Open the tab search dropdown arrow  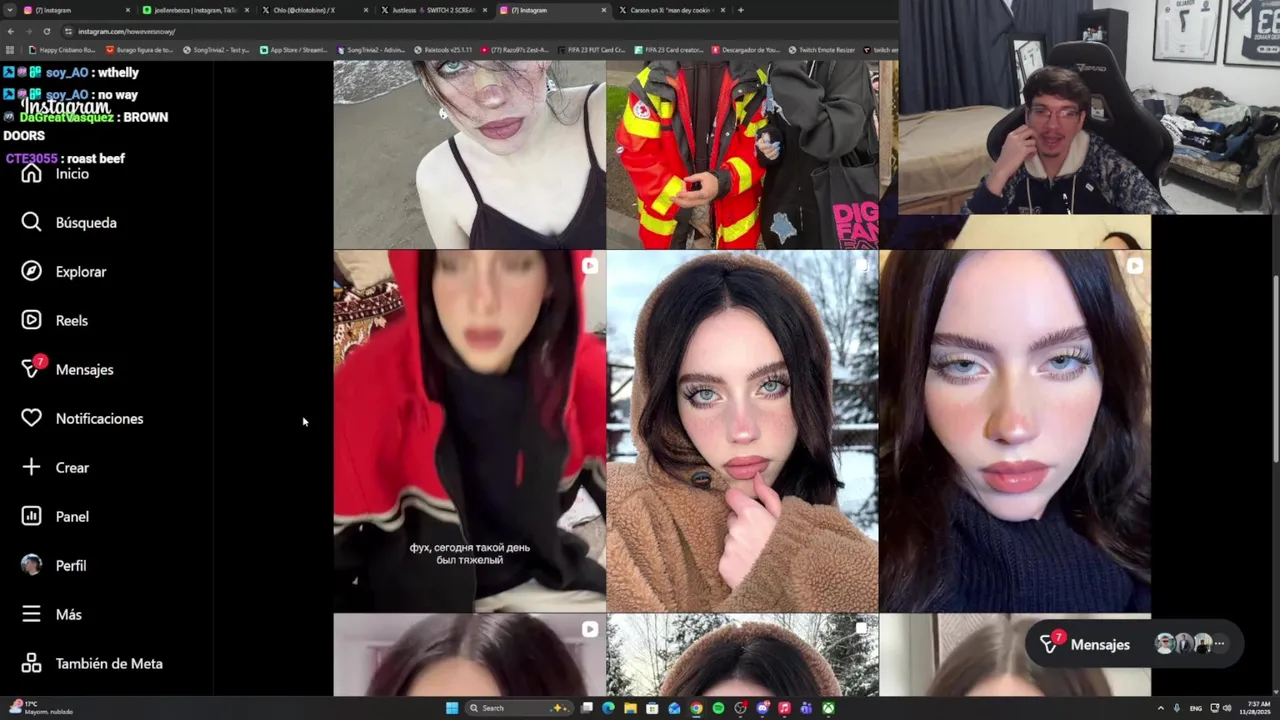[x=8, y=10]
